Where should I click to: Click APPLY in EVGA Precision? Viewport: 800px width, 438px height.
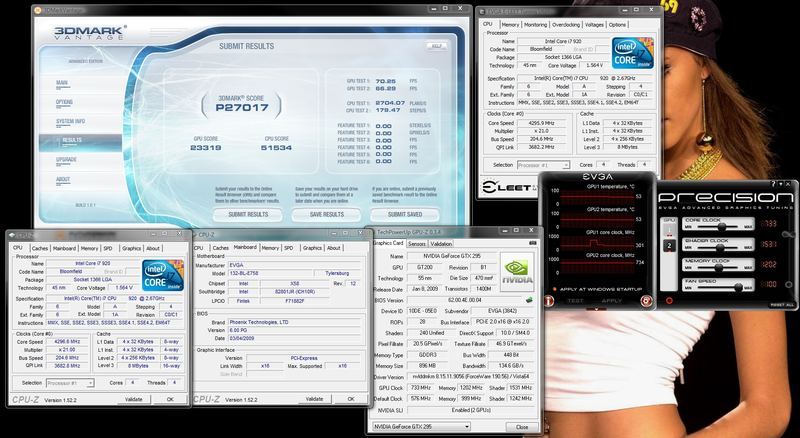[611, 301]
